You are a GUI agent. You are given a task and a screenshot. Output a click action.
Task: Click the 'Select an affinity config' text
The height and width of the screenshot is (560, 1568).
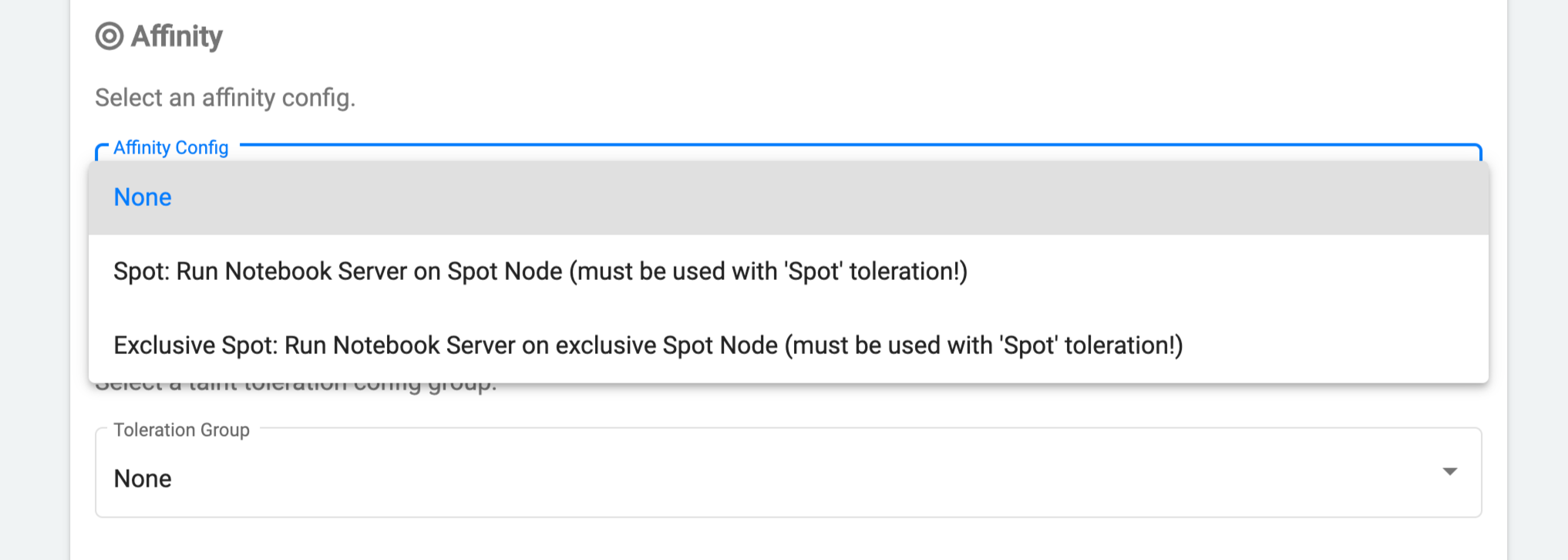coord(224,97)
